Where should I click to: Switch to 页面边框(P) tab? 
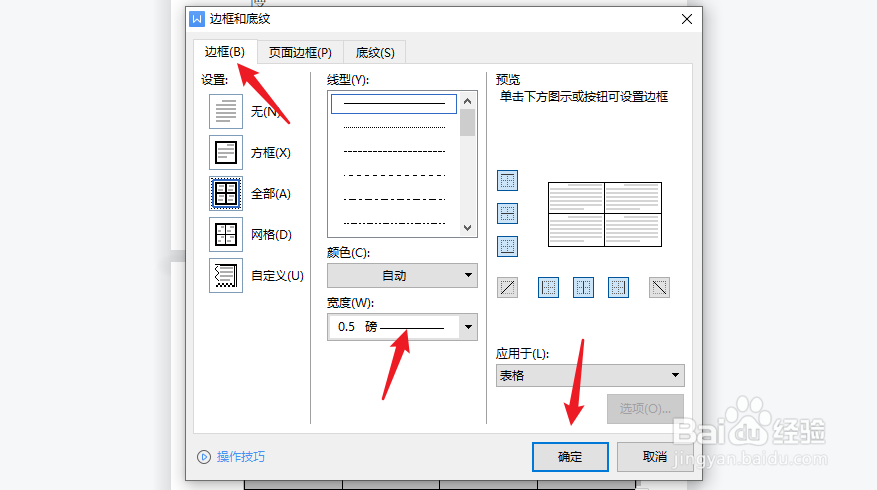300,53
